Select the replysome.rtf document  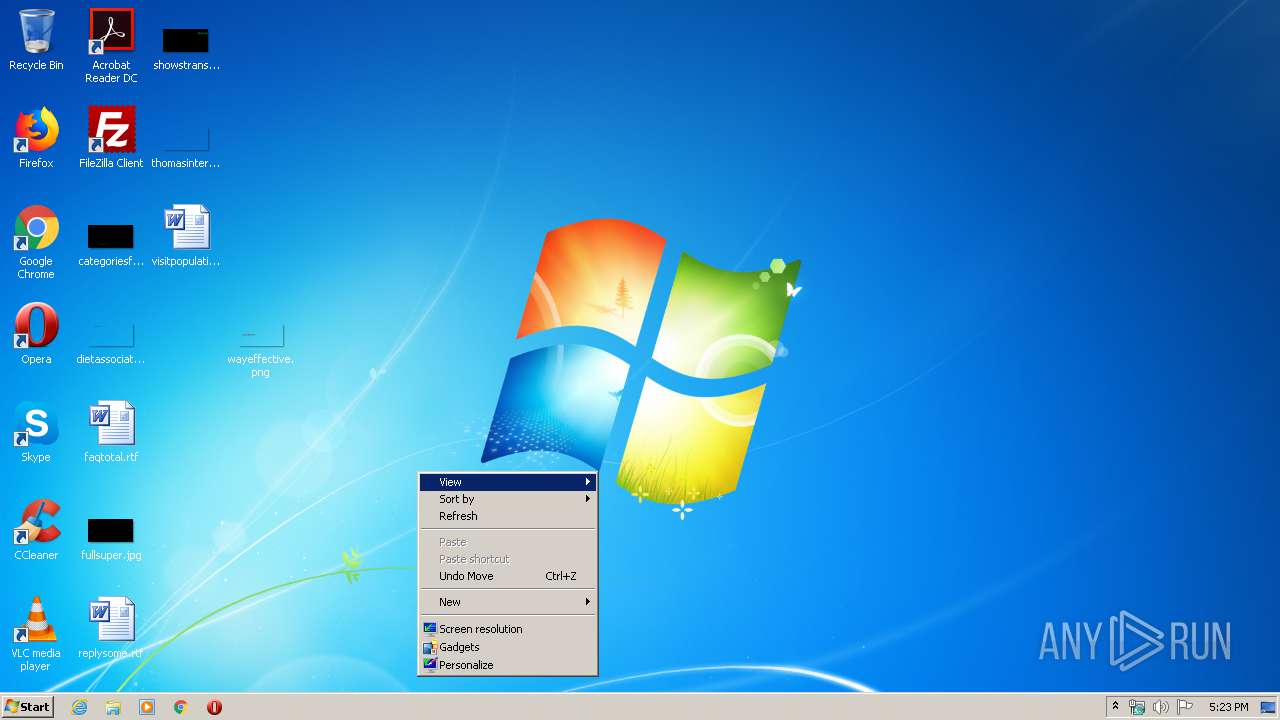[x=111, y=628]
